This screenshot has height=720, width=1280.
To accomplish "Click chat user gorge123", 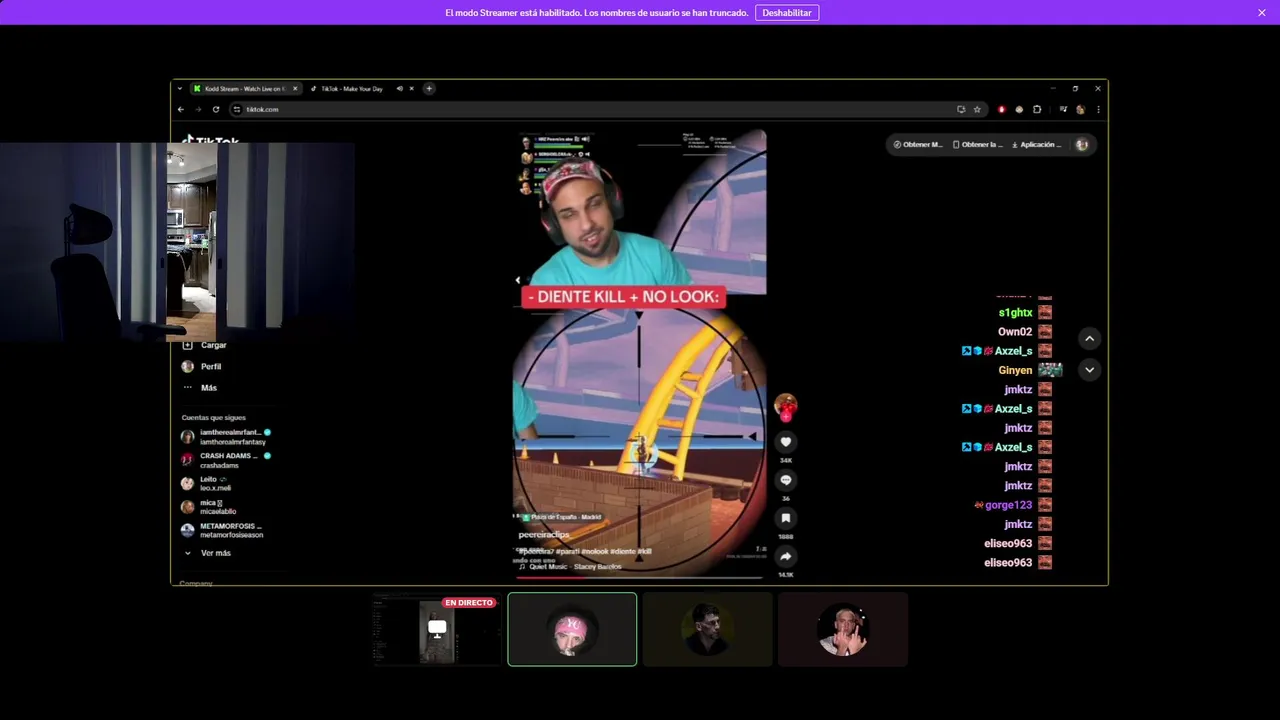I will coord(1008,505).
